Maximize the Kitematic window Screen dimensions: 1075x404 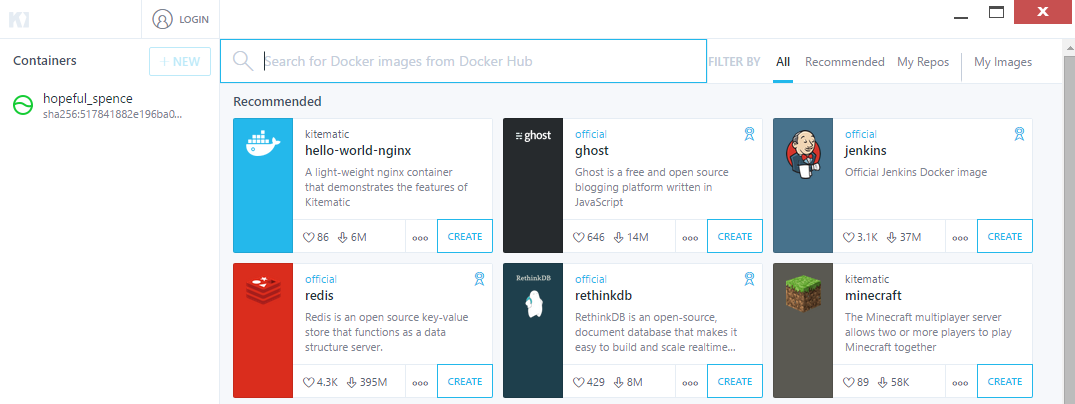pyautogui.click(x=996, y=12)
